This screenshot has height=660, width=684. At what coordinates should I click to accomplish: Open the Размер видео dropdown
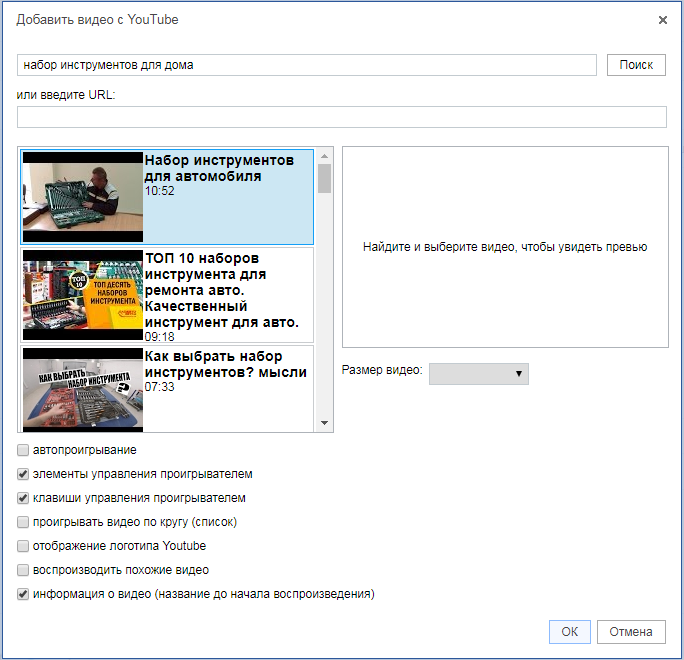pyautogui.click(x=478, y=373)
